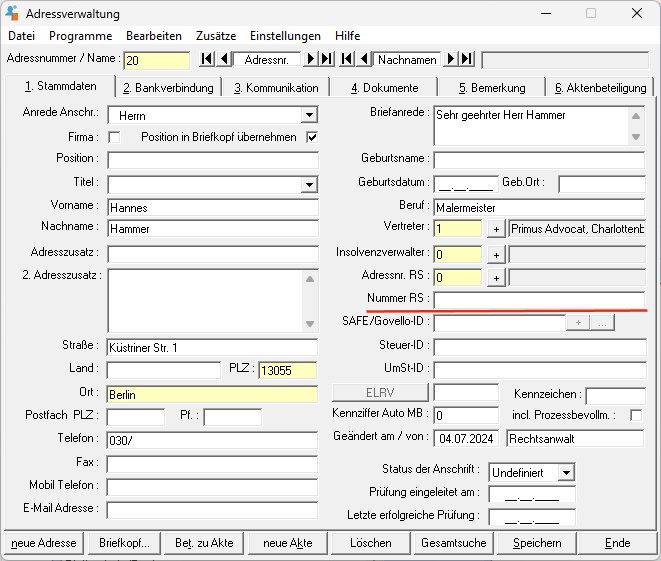Image resolution: width=661 pixels, height=561 pixels.
Task: Switch to 2. Bankverbindung tab
Action: click(168, 88)
